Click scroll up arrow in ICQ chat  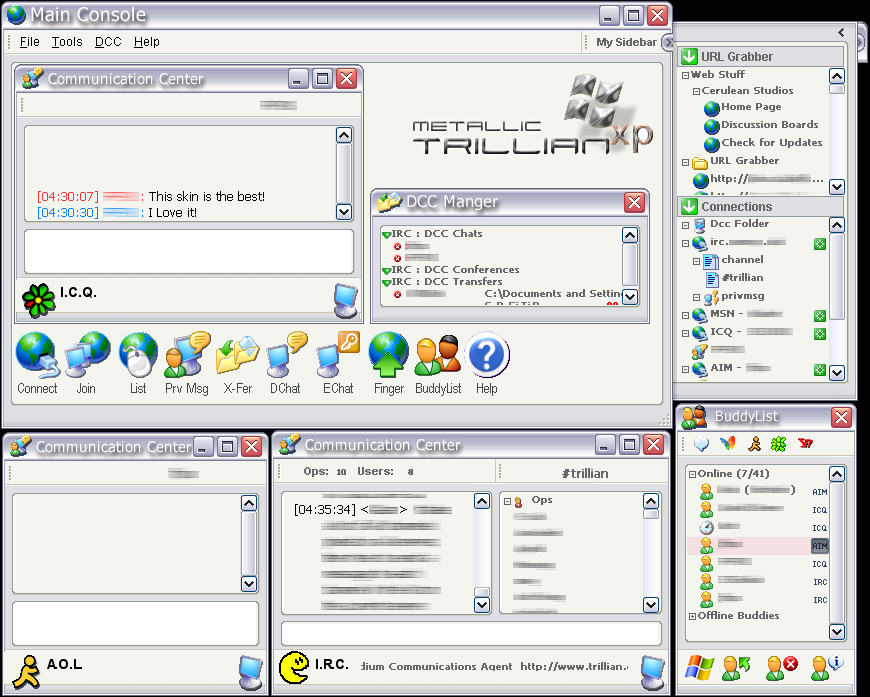tap(344, 135)
